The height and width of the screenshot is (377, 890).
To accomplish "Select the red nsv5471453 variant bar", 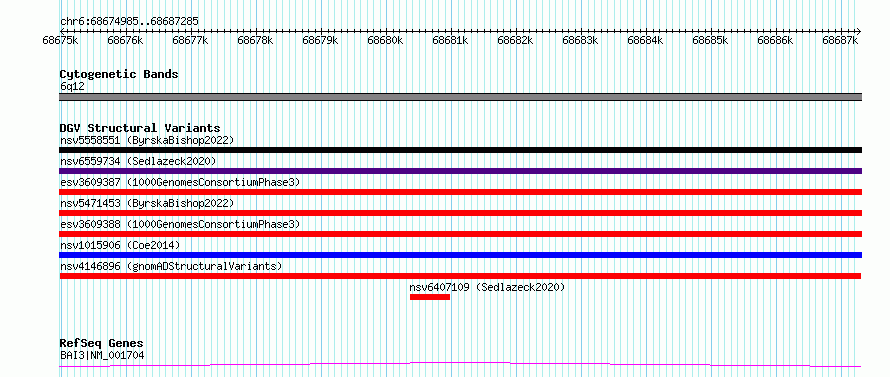I will click(x=460, y=213).
